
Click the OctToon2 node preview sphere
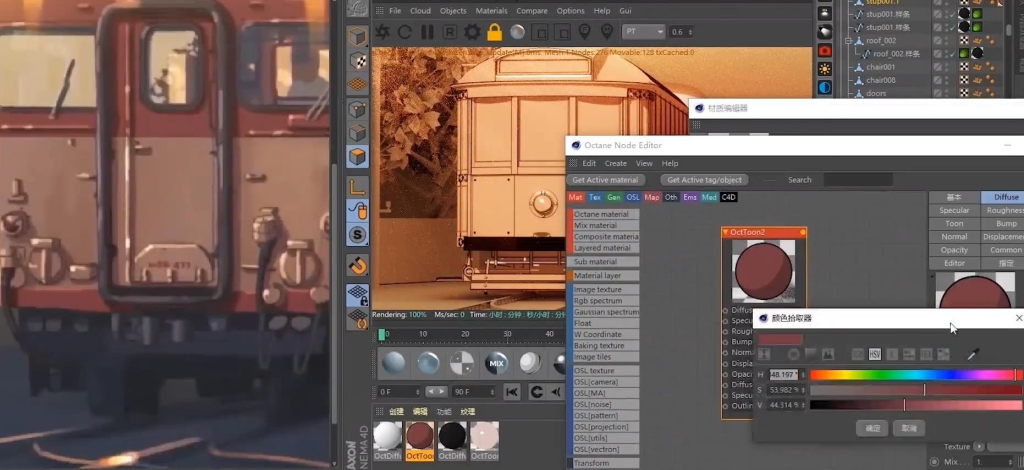(763, 270)
